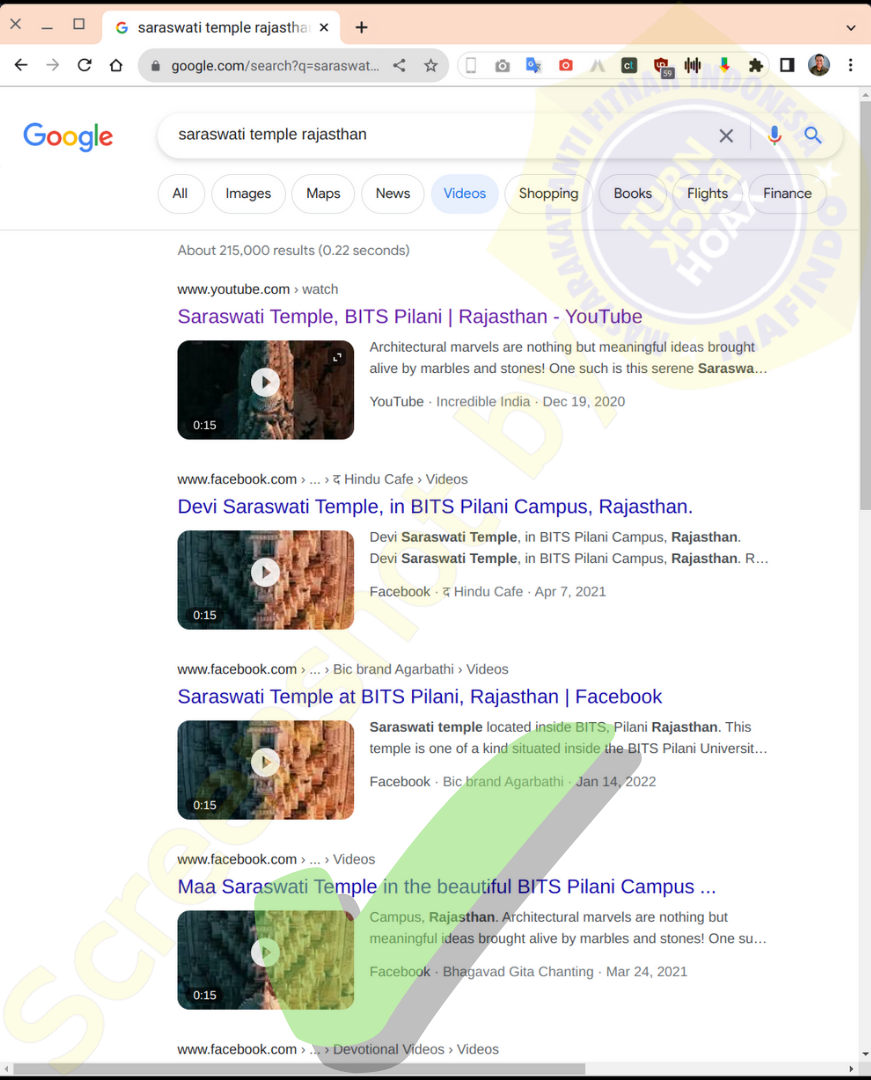Clear the search query with the X

coord(726,136)
